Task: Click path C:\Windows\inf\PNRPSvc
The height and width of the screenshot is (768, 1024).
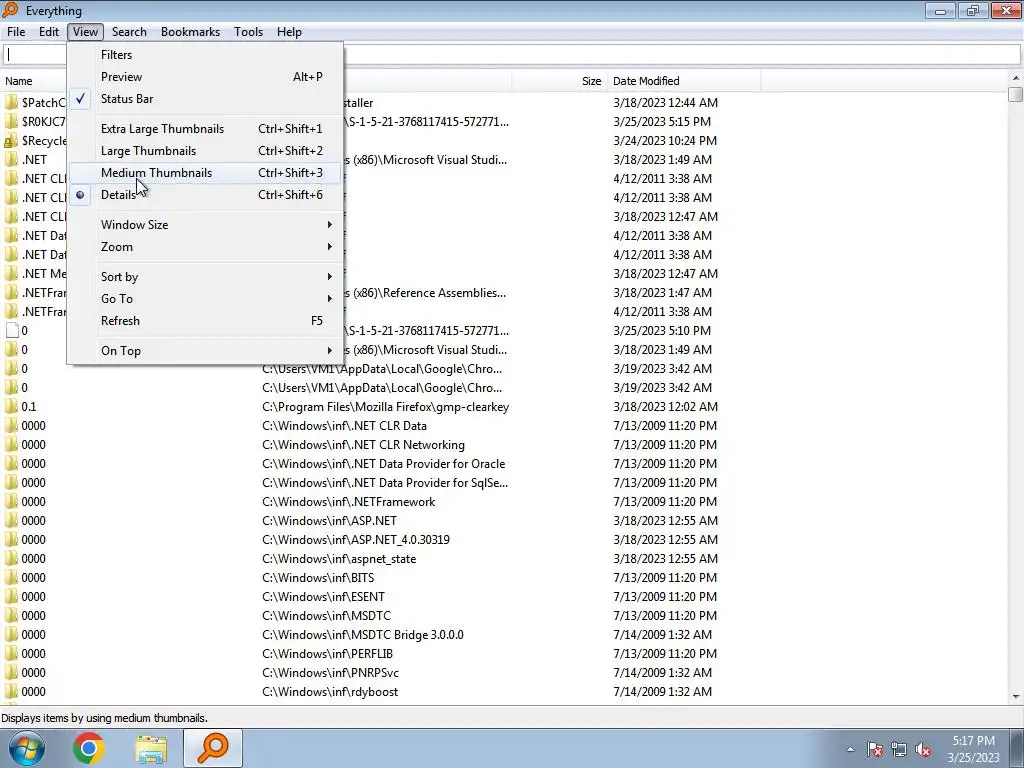Action: pyautogui.click(x=330, y=673)
